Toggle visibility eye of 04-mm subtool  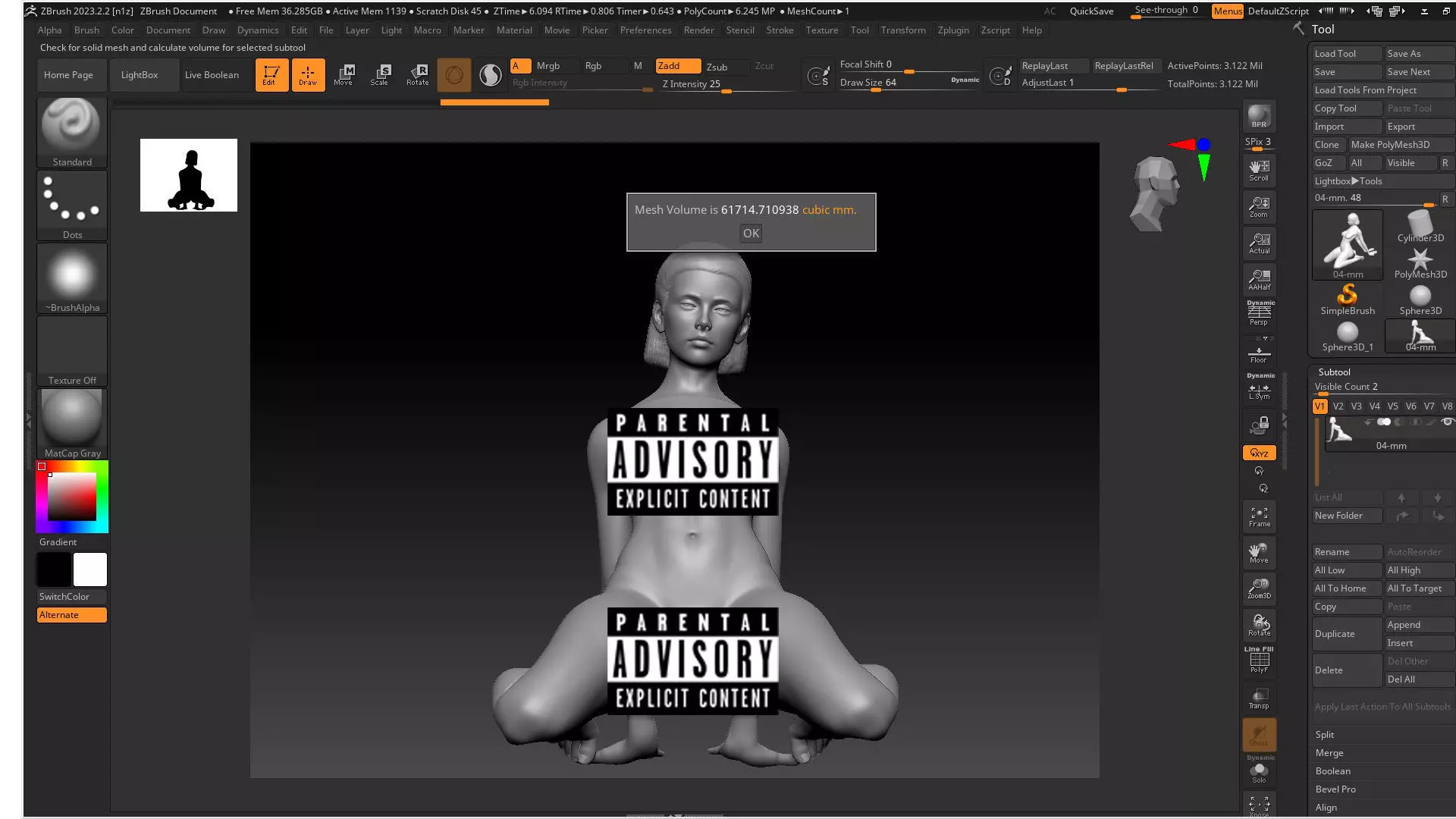(1447, 422)
